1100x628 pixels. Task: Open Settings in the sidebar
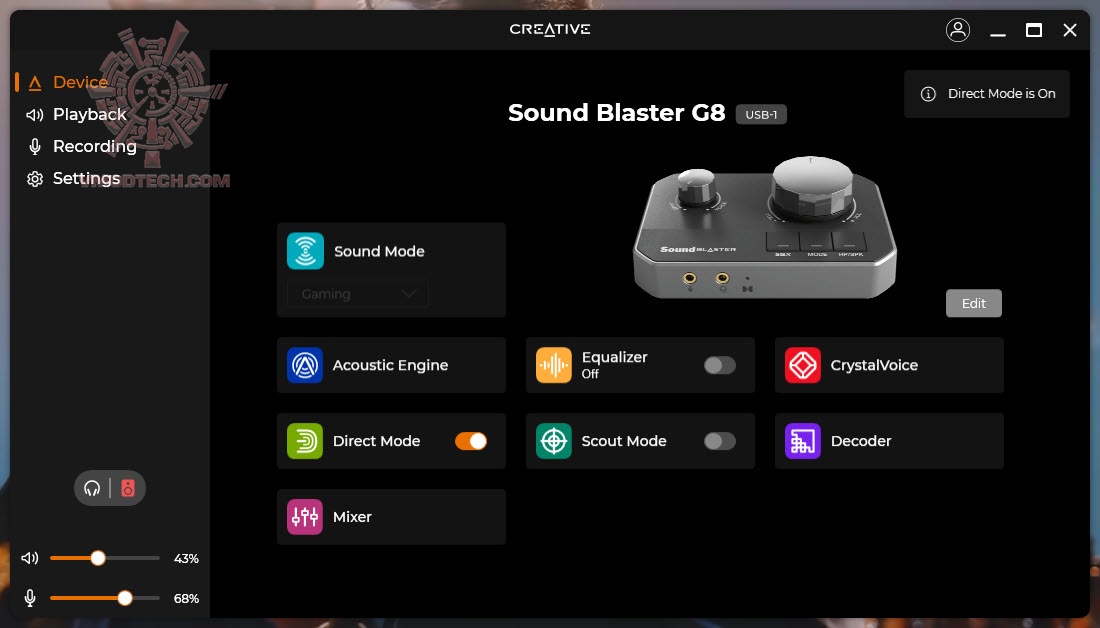(86, 178)
